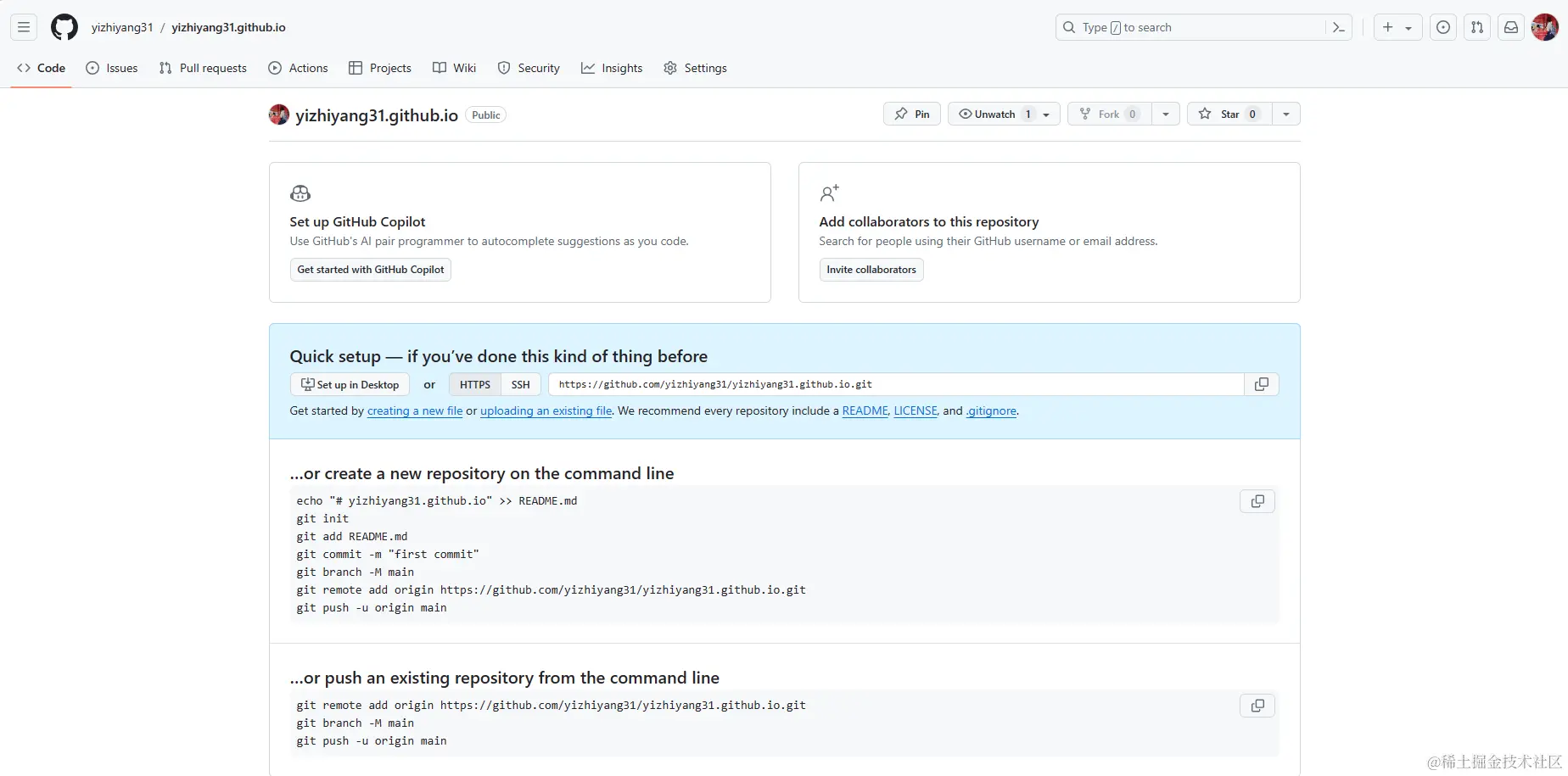This screenshot has width=1568, height=776.
Task: Copy the push existing repository commands
Action: [1257, 706]
